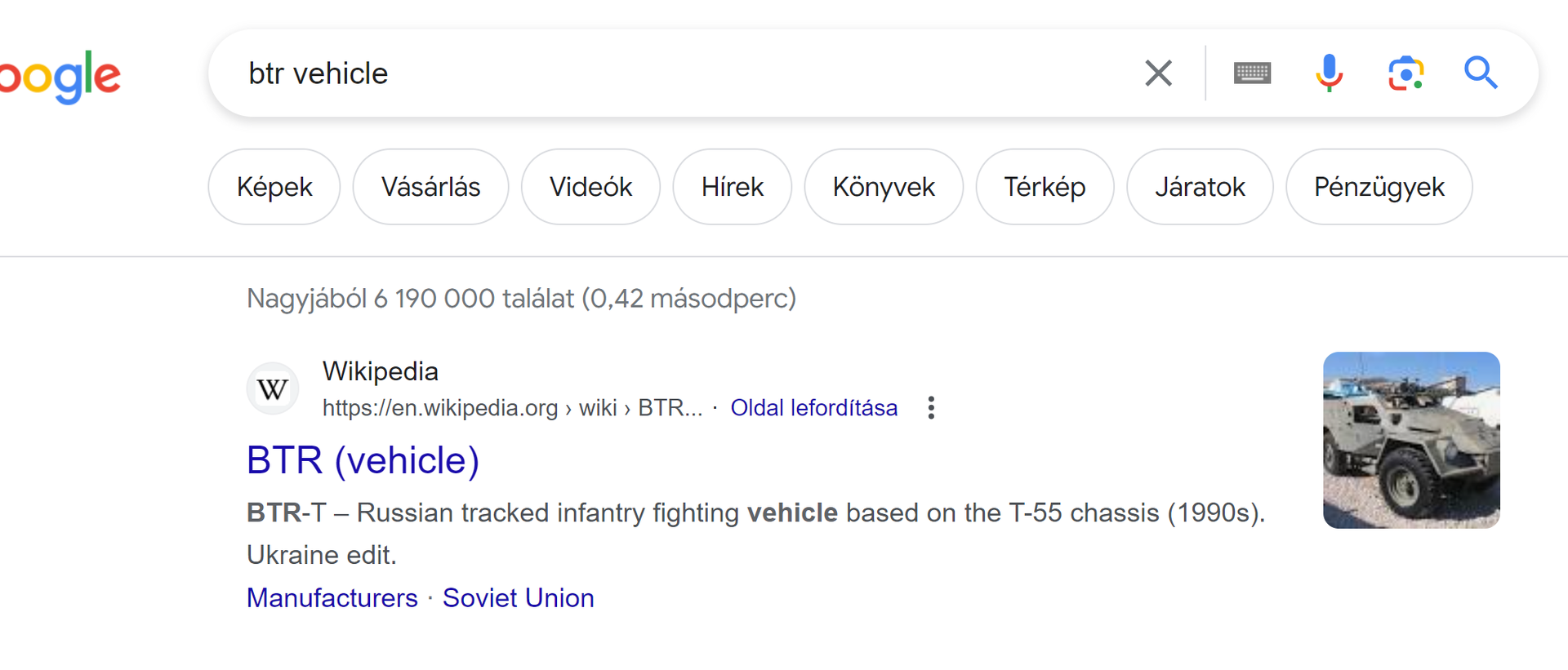Open the armored vehicle thumbnail image
Screen dimensions: 1568x670
pyautogui.click(x=1411, y=441)
